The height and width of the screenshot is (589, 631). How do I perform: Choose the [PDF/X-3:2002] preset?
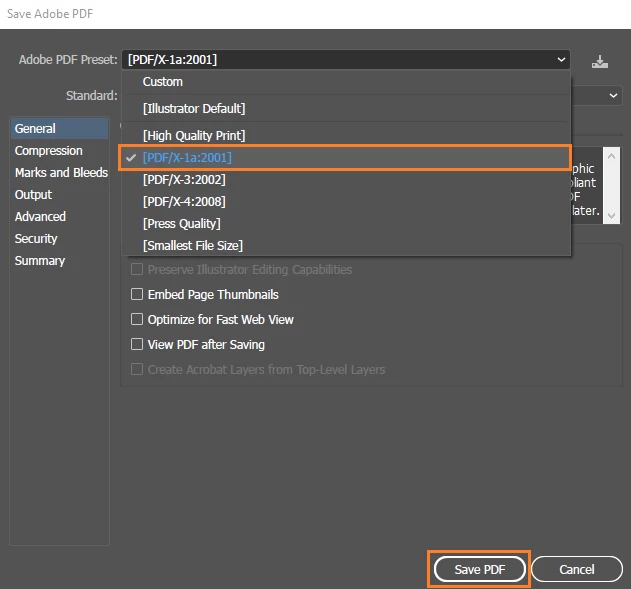pyautogui.click(x=184, y=180)
